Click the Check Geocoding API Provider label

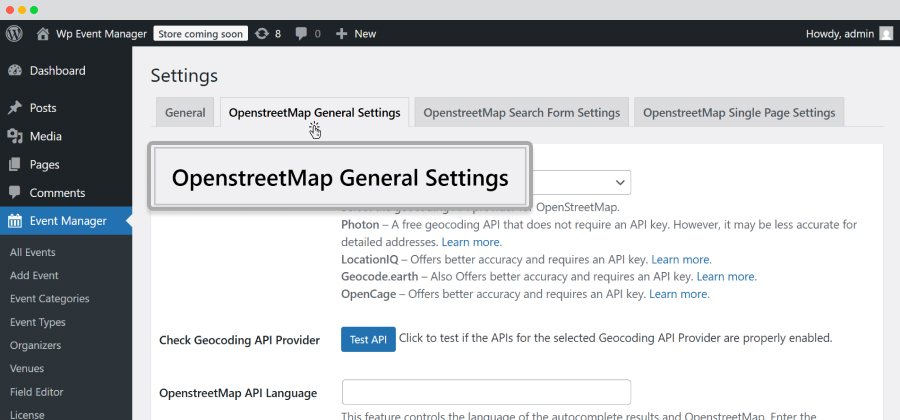[x=239, y=340]
